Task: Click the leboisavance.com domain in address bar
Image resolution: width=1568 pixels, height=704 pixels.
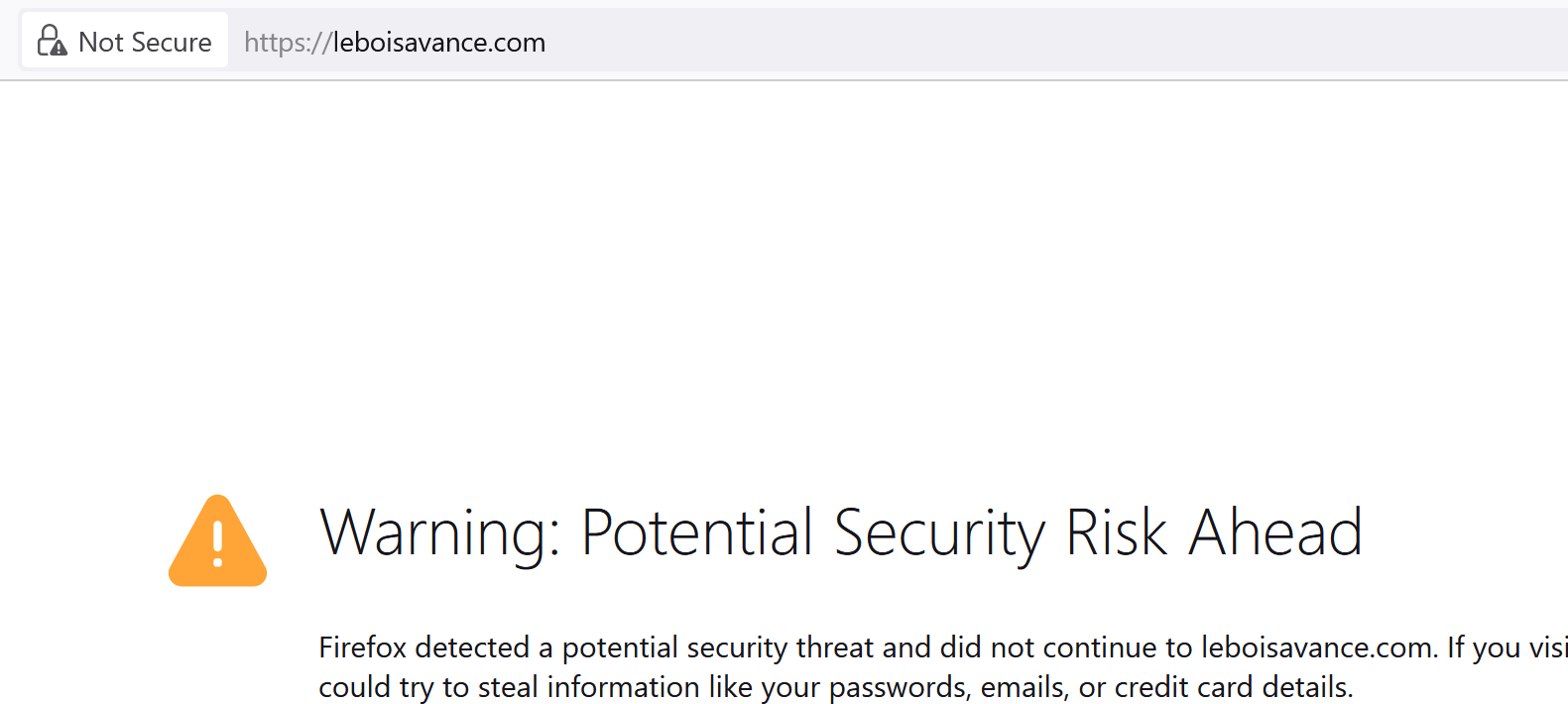Action: pyautogui.click(x=439, y=43)
